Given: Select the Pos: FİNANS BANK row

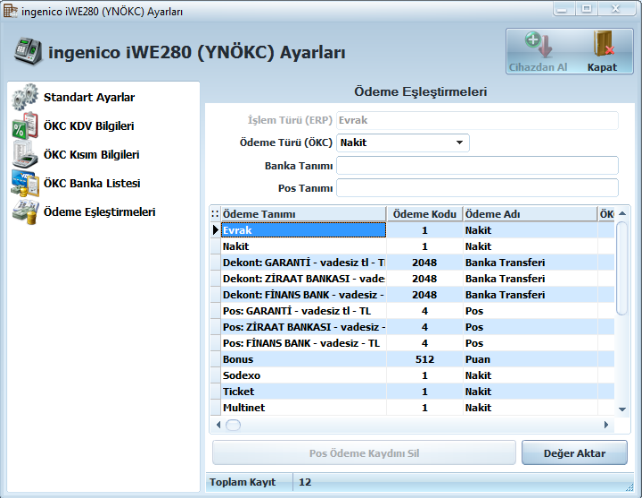Looking at the screenshot, I should click(x=303, y=343).
